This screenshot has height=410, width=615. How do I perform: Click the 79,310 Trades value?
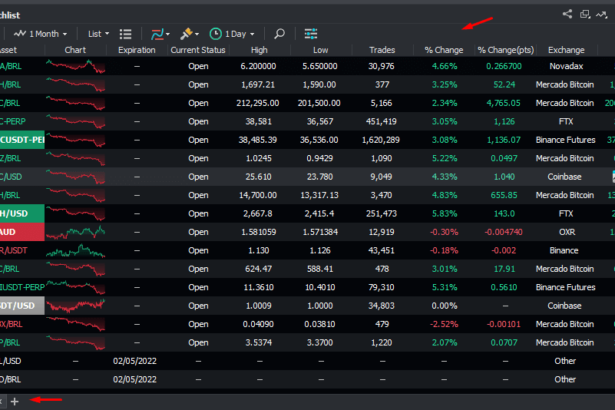pos(381,288)
